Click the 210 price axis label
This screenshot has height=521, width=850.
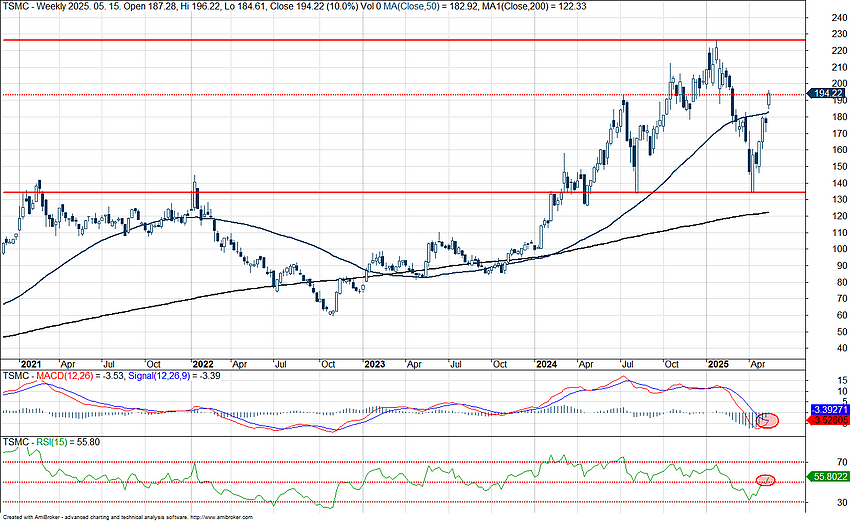tap(840, 67)
